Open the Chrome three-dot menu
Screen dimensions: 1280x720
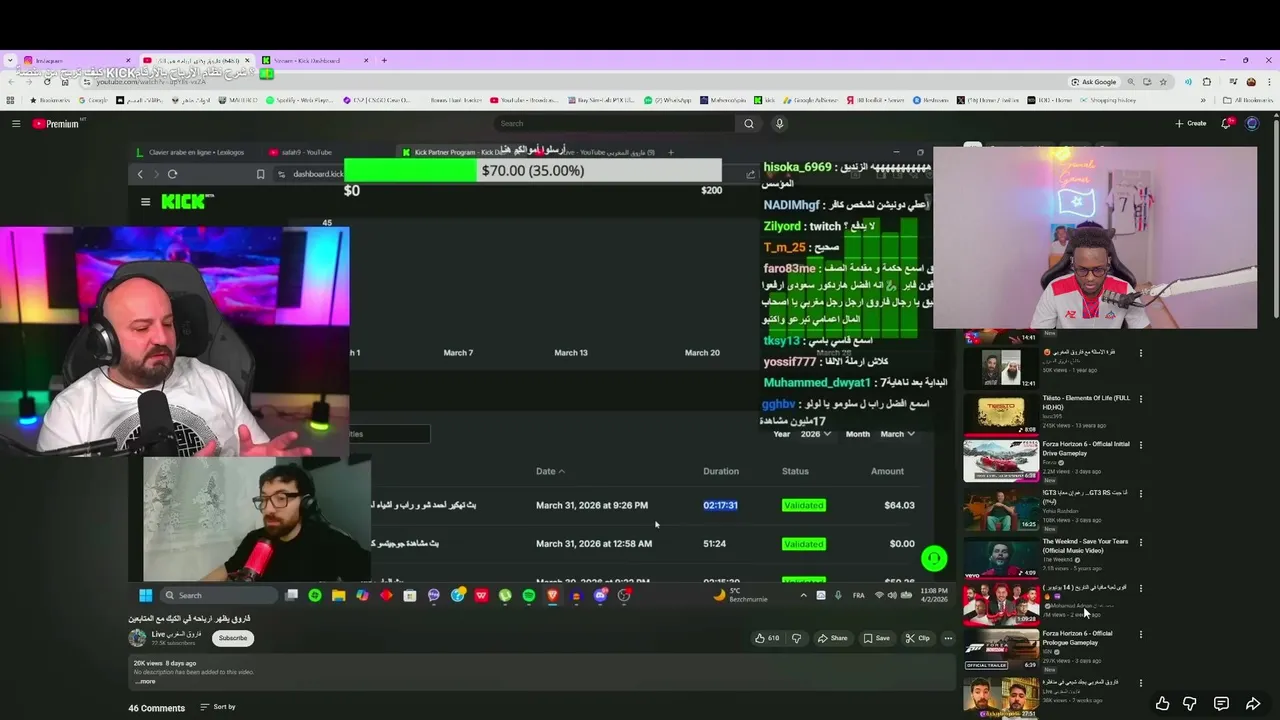click(1269, 82)
